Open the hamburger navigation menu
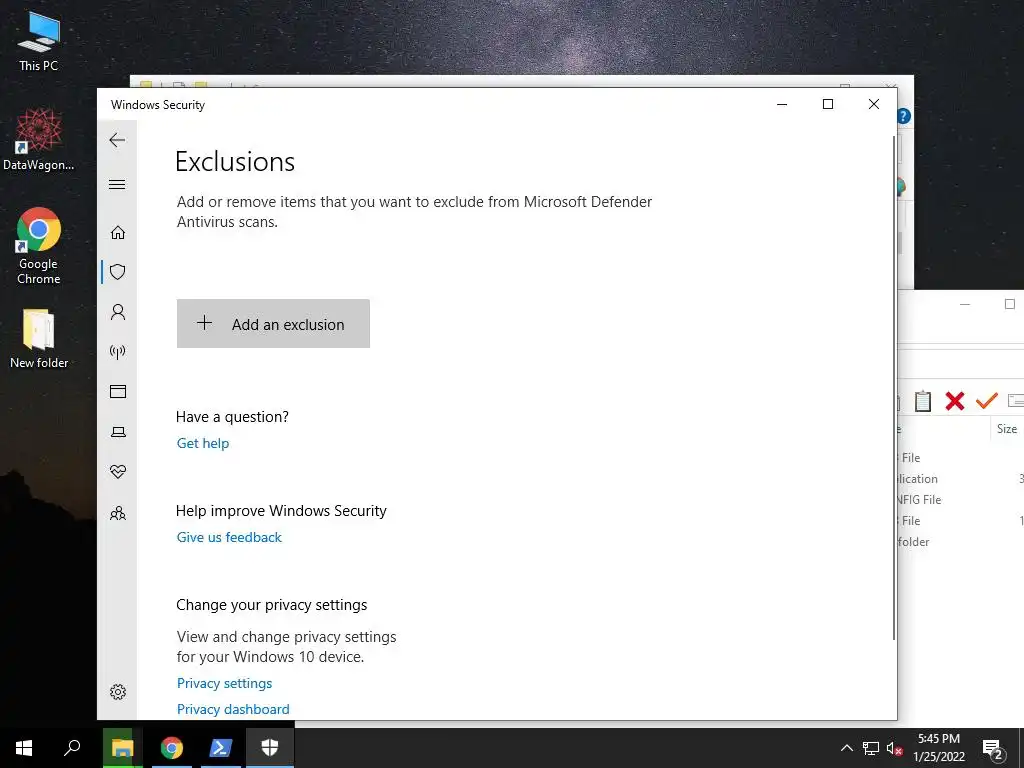Screen dimensions: 1024x768 coord(117,185)
